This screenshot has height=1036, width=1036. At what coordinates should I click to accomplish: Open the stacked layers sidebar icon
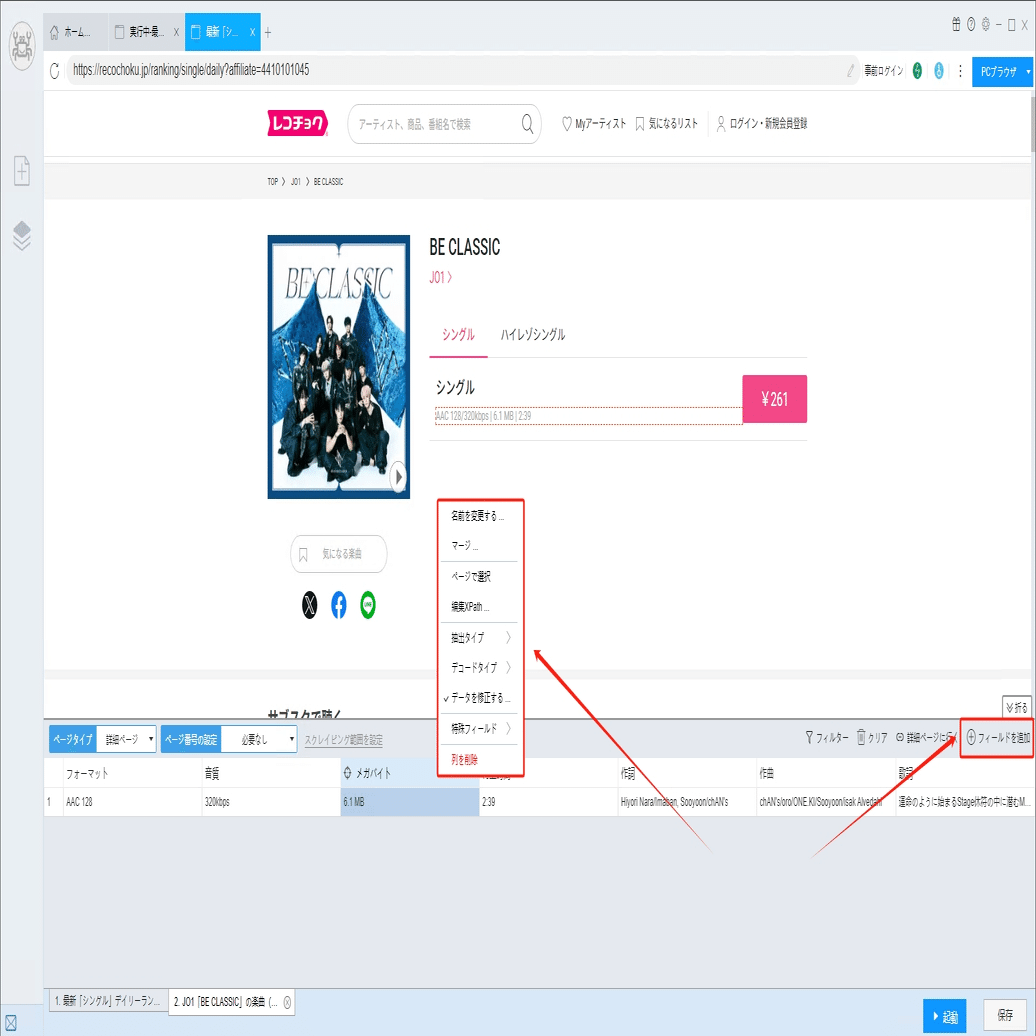pyautogui.click(x=22, y=236)
